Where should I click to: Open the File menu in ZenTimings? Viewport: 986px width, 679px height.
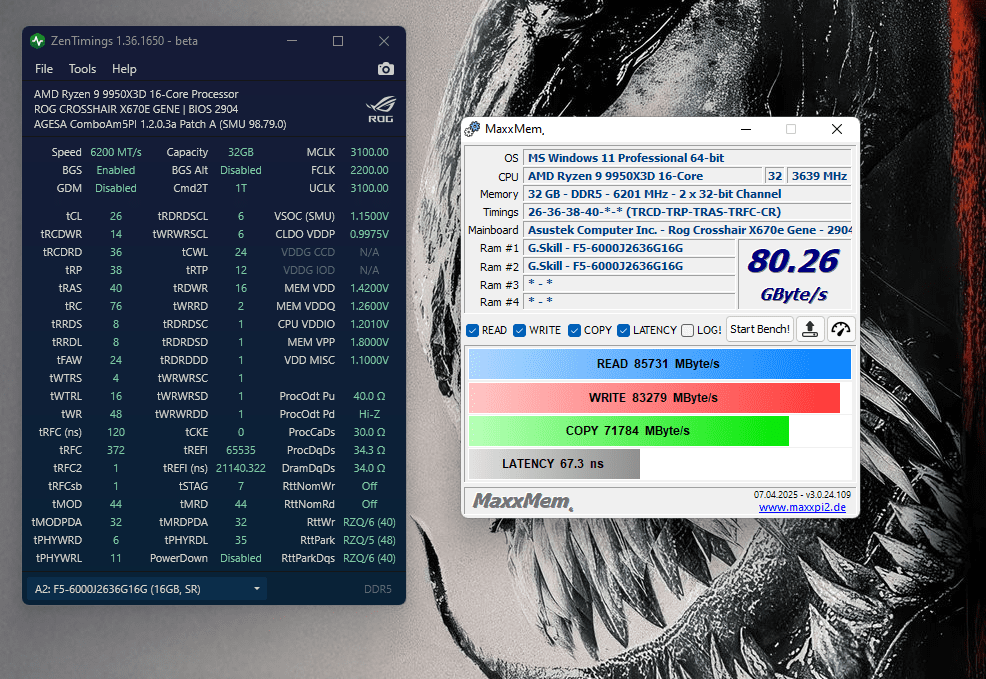point(44,69)
